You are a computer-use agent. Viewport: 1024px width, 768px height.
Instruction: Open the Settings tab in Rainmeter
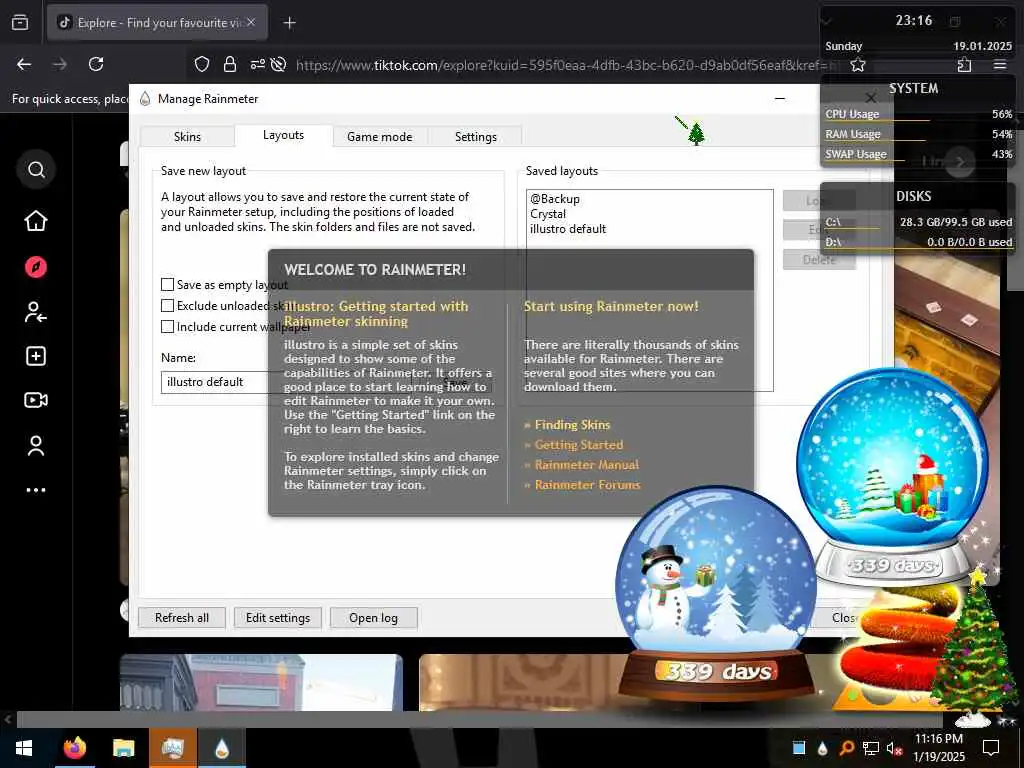coord(475,136)
